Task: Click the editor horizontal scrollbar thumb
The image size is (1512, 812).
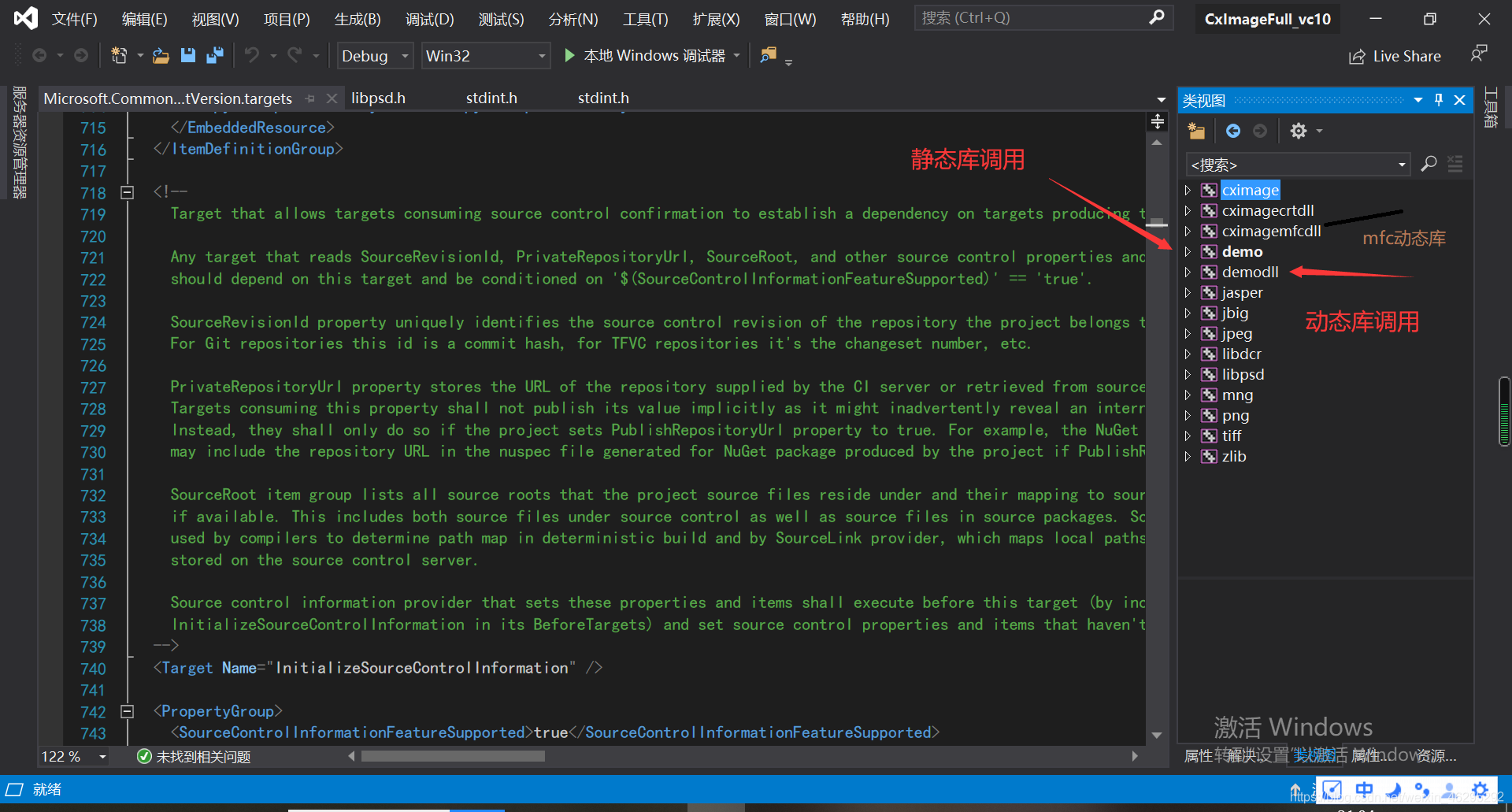Action: 453,756
